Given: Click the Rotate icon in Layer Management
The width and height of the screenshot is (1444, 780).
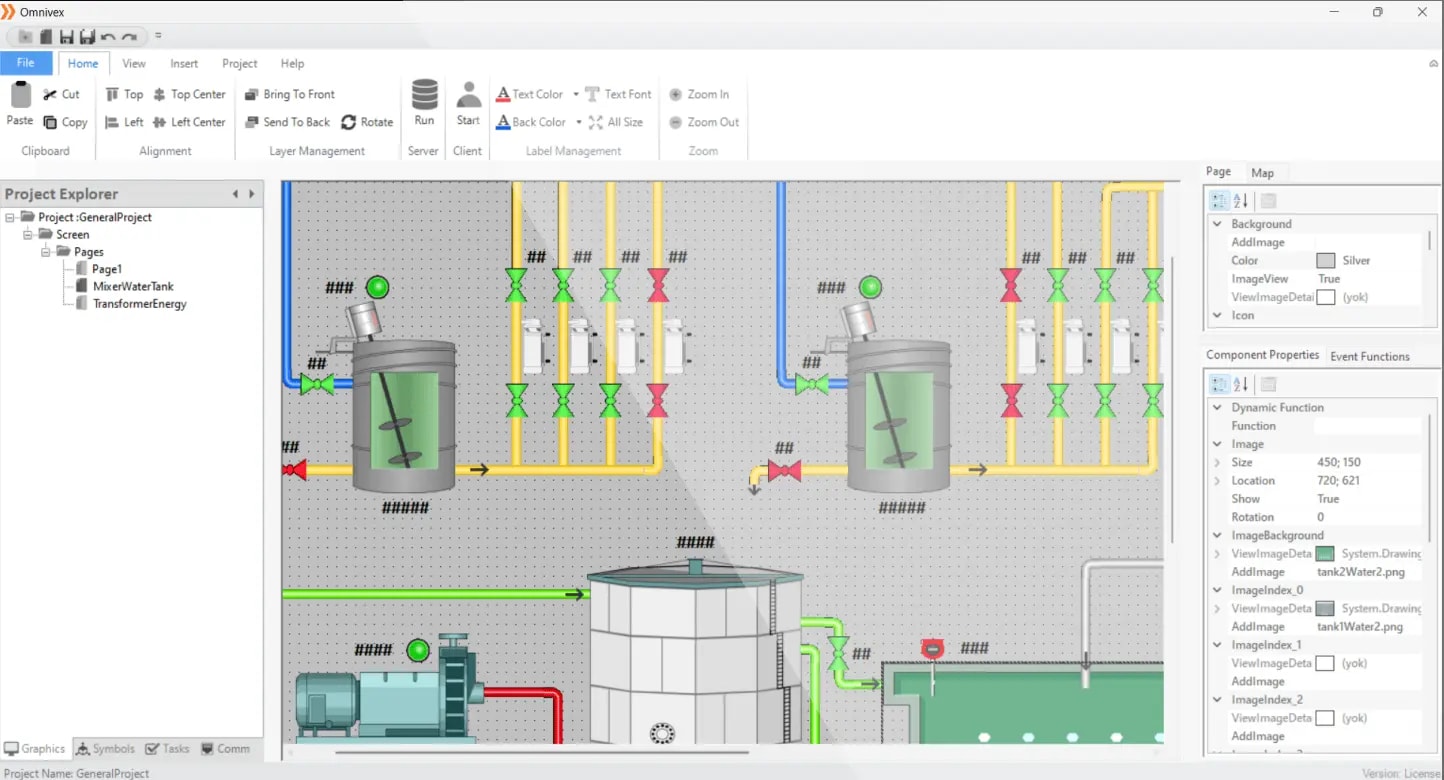Looking at the screenshot, I should pyautogui.click(x=349, y=122).
